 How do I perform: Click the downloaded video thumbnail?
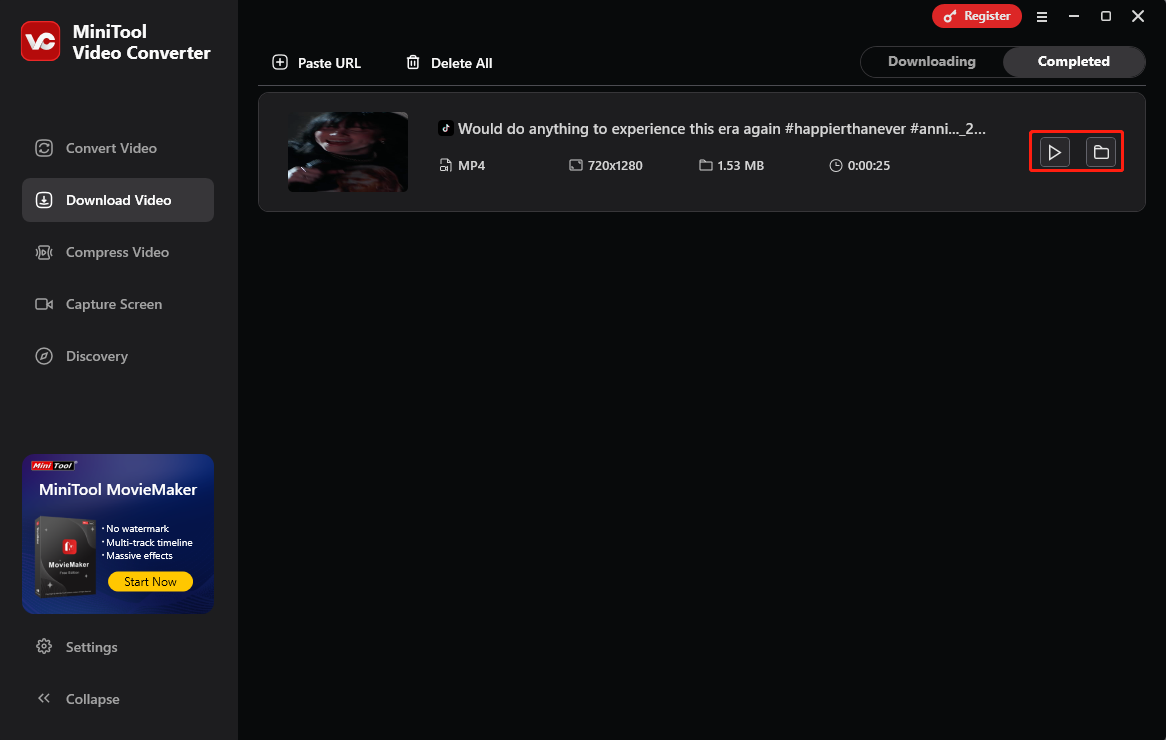tap(348, 152)
